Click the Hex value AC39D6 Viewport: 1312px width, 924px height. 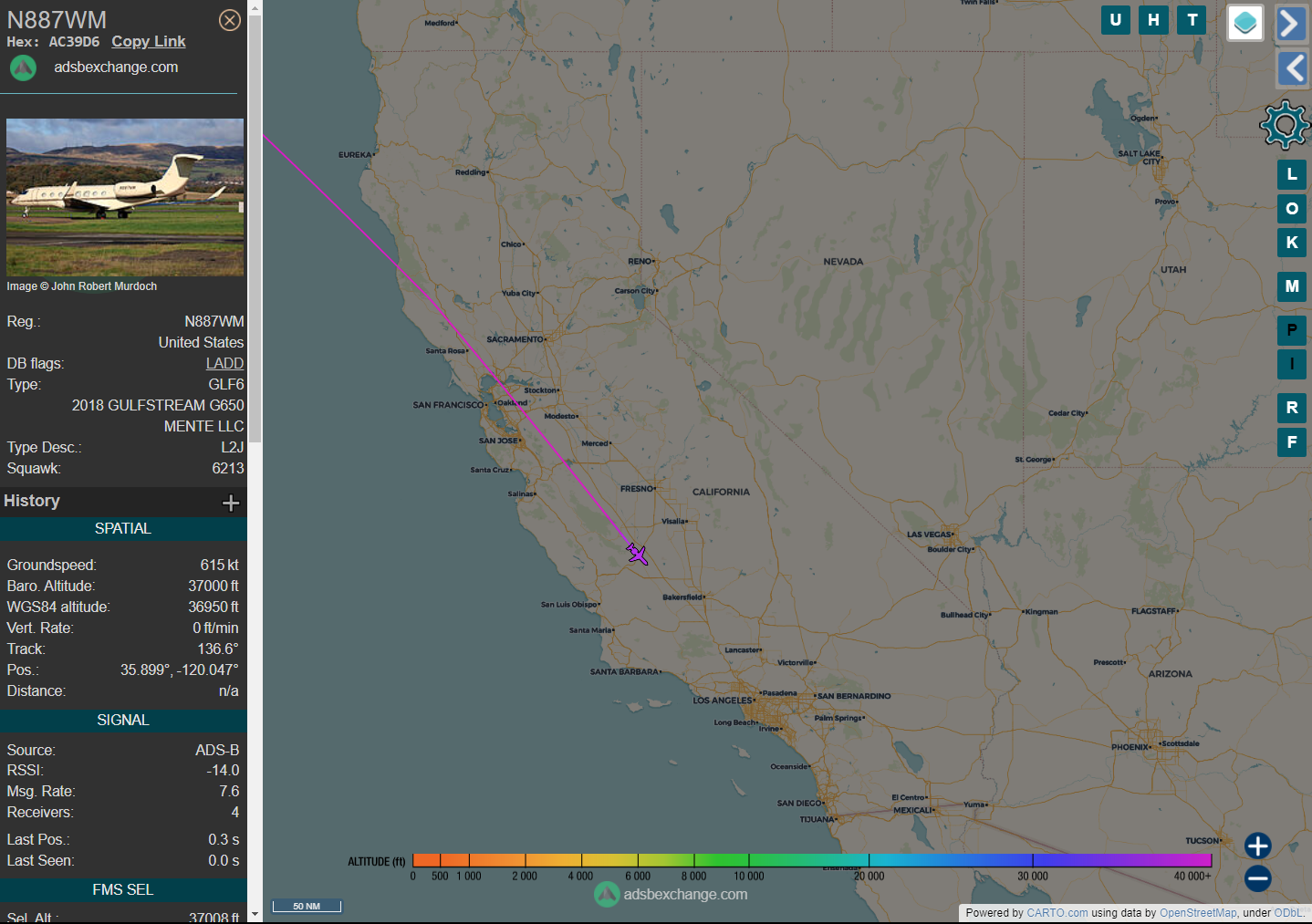[x=74, y=42]
